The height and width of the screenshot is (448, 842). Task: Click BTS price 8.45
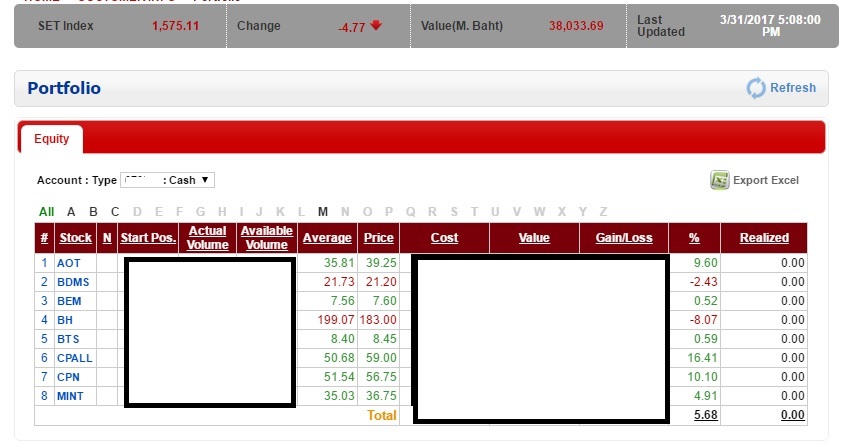pos(384,338)
